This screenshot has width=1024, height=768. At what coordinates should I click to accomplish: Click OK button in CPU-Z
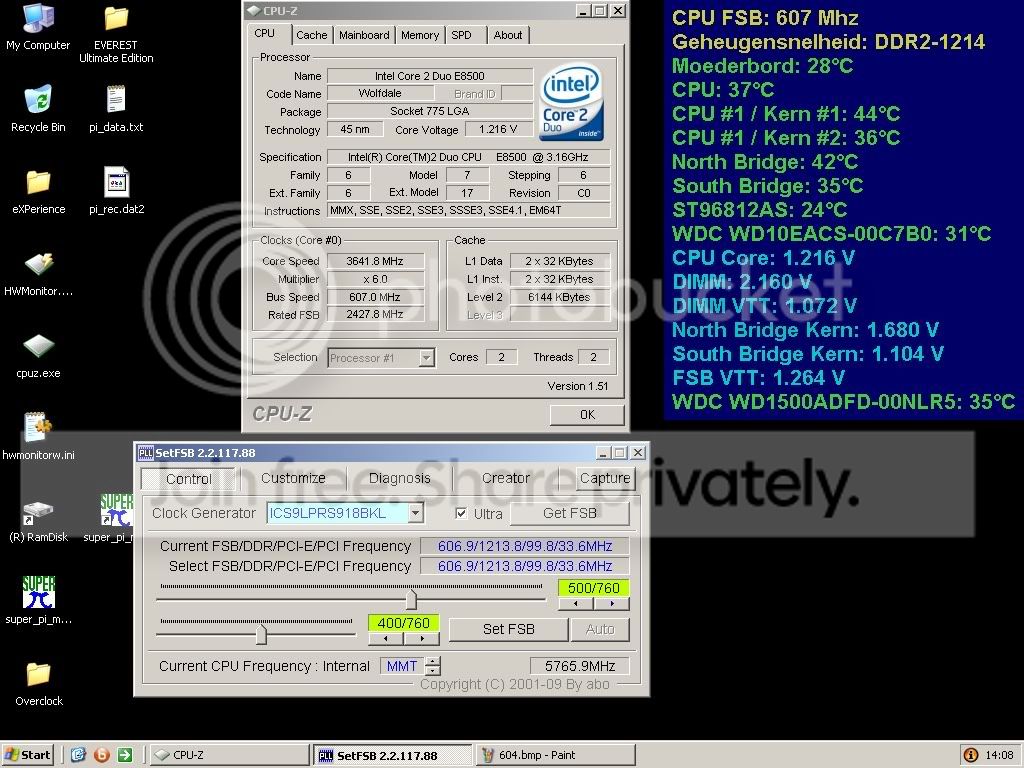pyautogui.click(x=587, y=415)
